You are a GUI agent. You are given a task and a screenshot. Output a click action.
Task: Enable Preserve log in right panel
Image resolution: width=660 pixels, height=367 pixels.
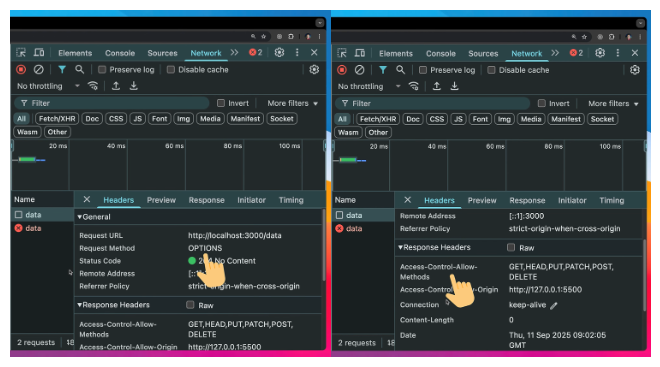(x=423, y=70)
